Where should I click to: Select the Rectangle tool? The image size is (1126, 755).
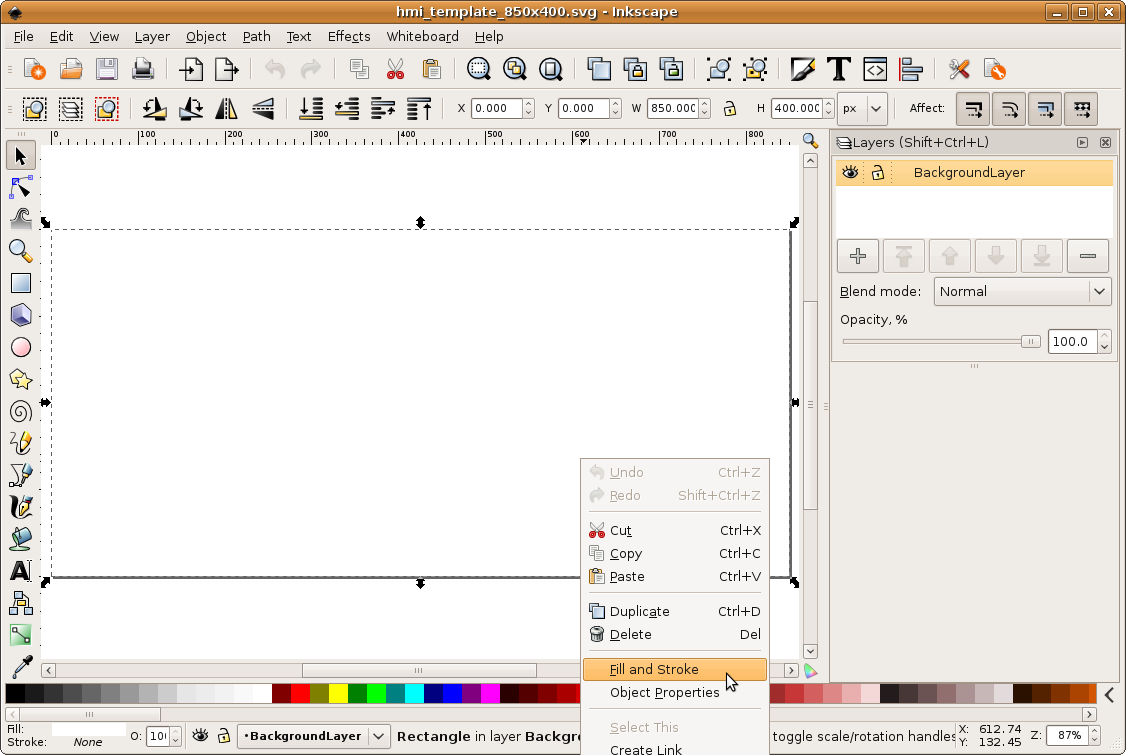[21, 283]
